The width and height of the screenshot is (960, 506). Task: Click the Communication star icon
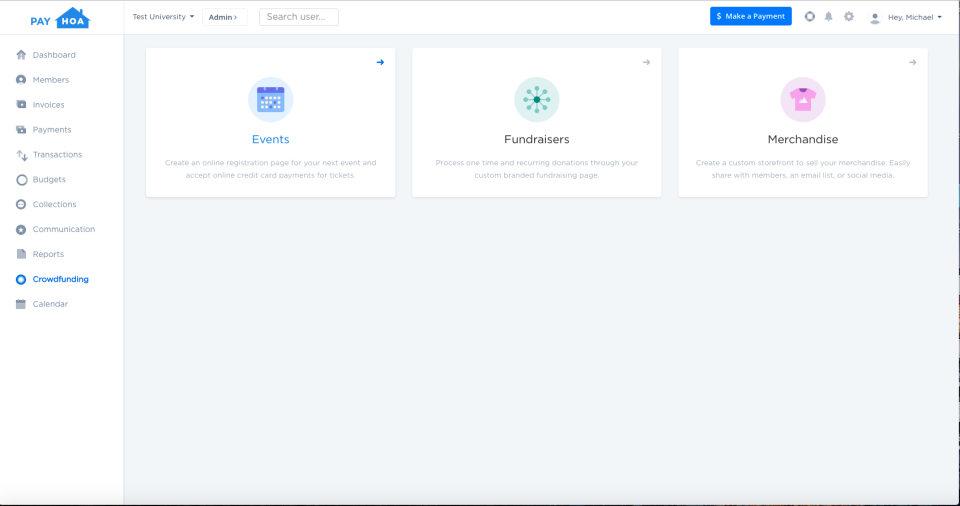pyautogui.click(x=21, y=229)
